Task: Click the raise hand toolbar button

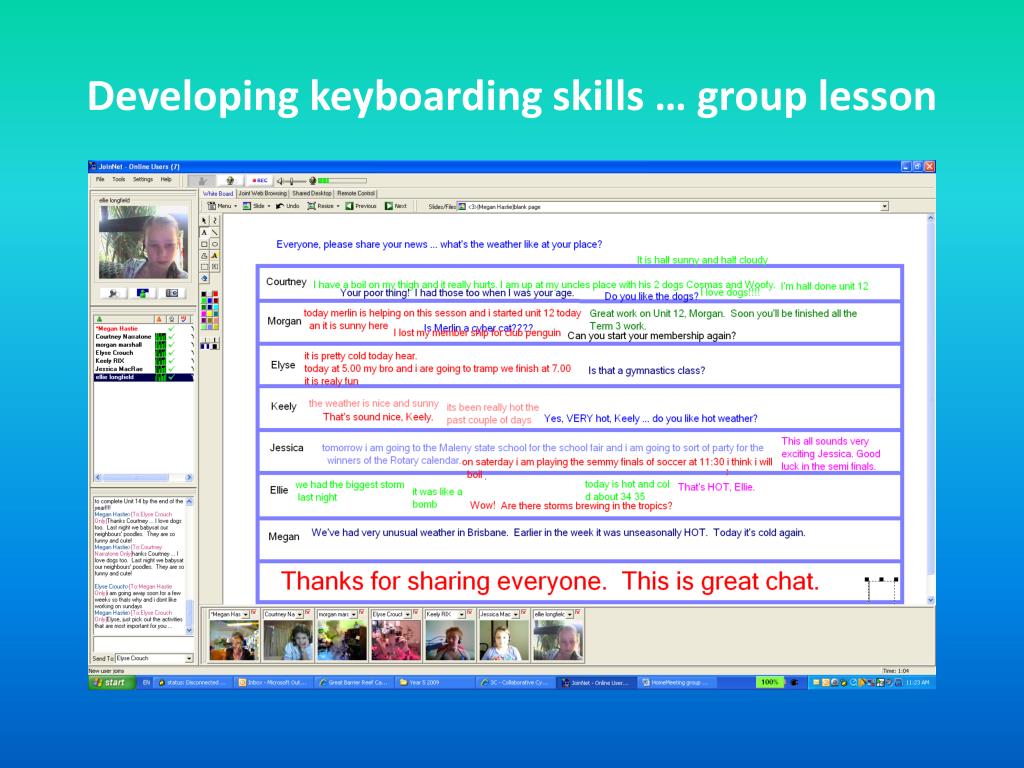Action: click(202, 181)
